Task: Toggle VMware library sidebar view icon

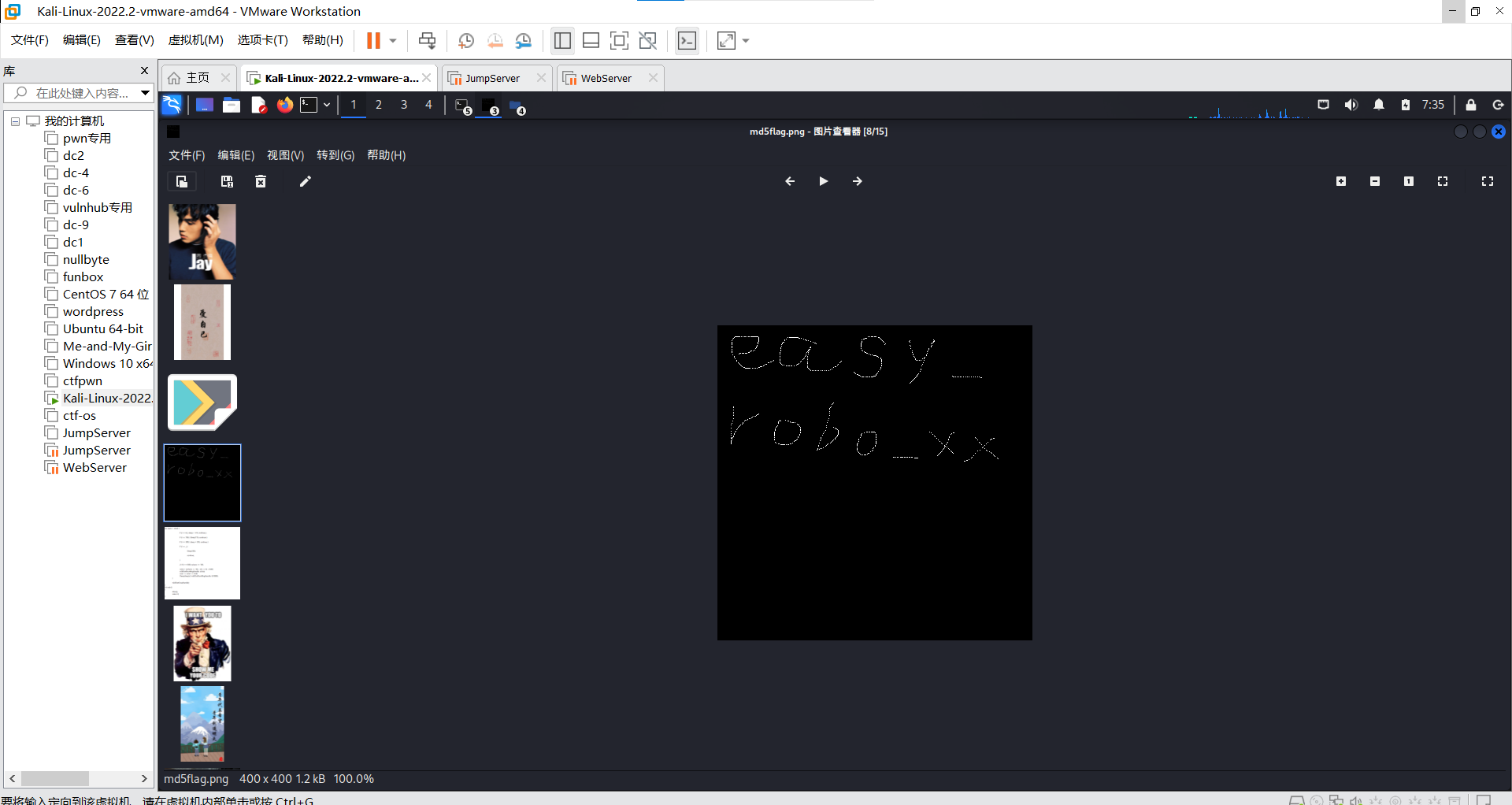Action: pos(562,40)
